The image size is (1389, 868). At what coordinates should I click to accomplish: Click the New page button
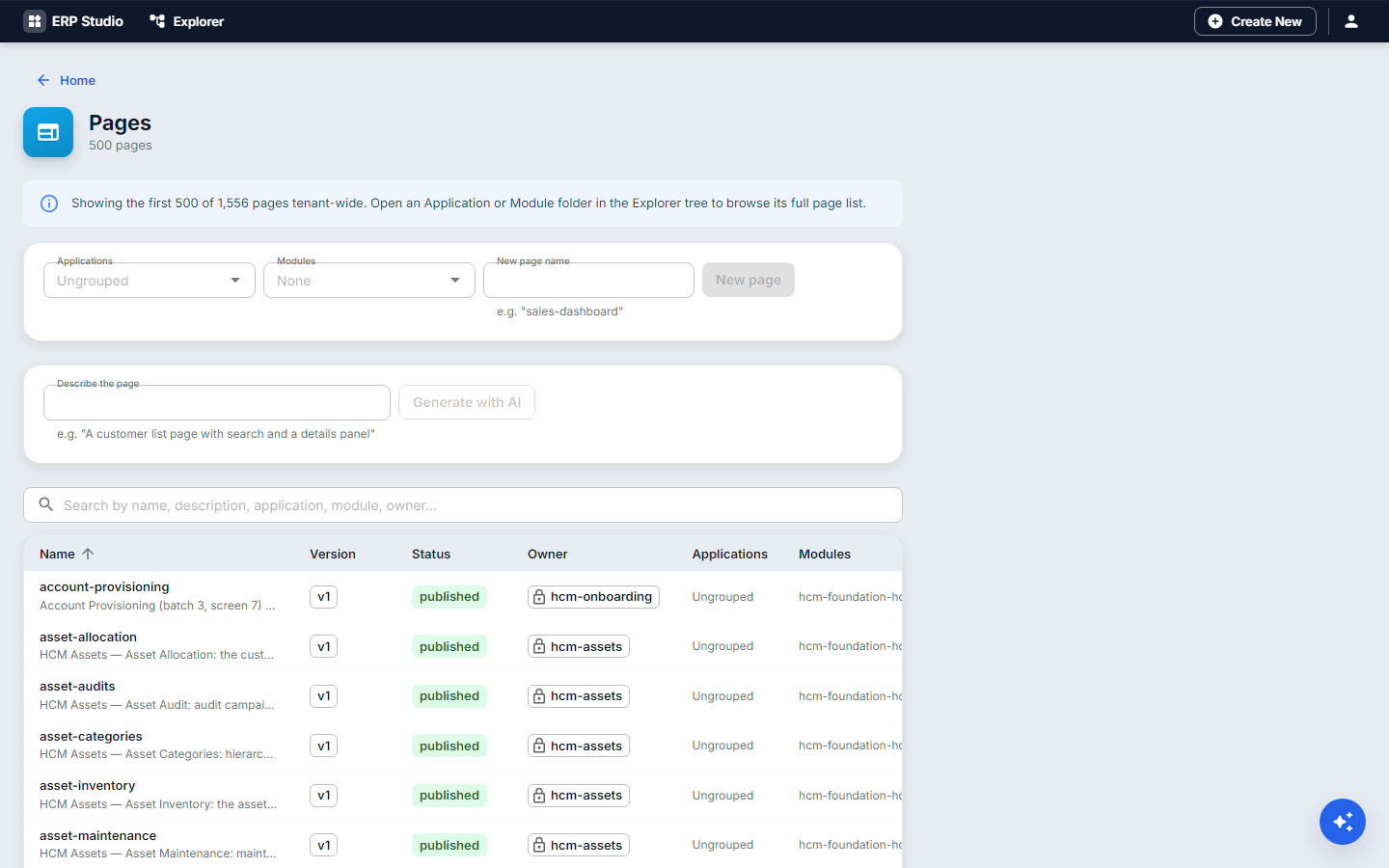tap(749, 280)
